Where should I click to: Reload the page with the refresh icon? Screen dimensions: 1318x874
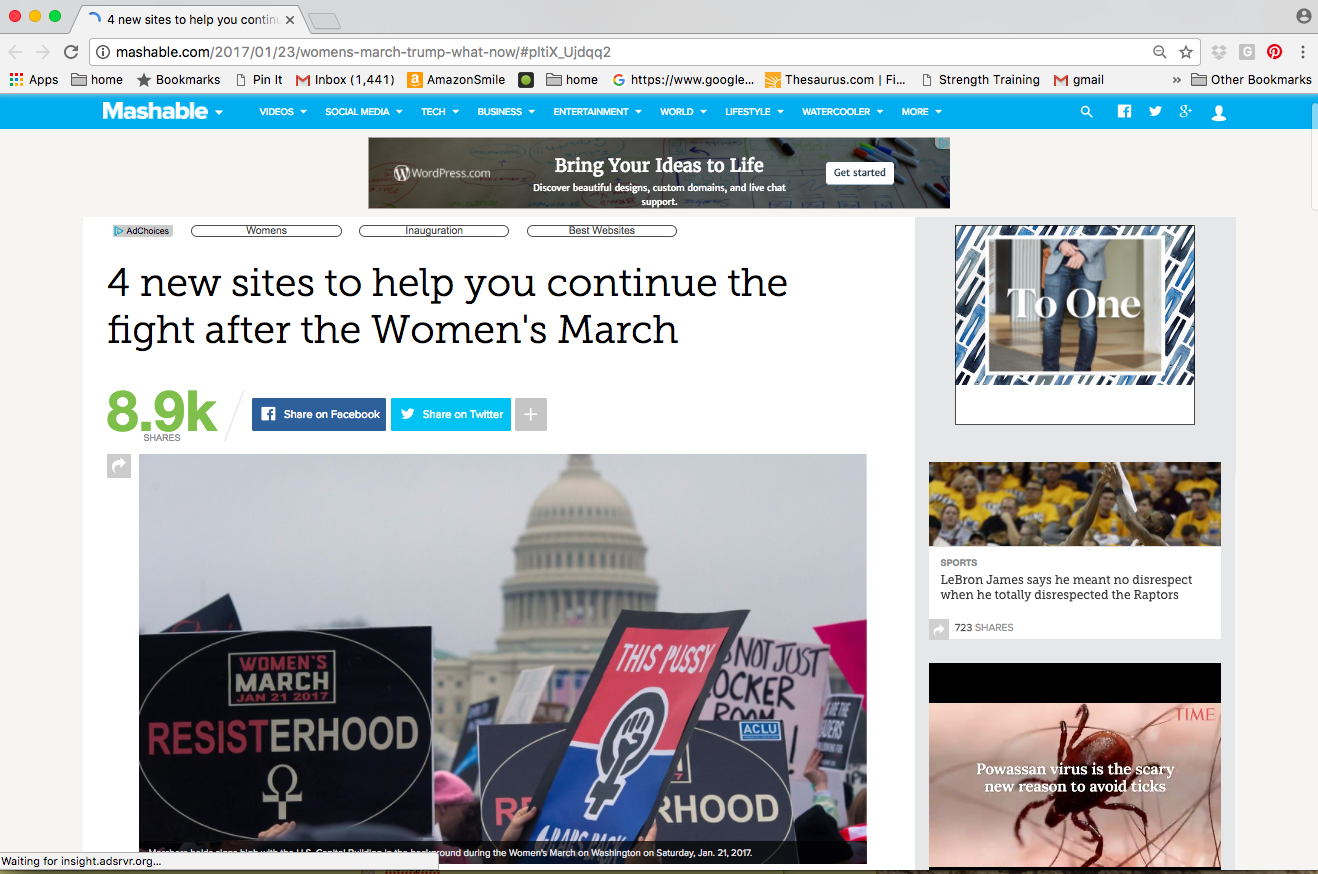pyautogui.click(x=71, y=52)
